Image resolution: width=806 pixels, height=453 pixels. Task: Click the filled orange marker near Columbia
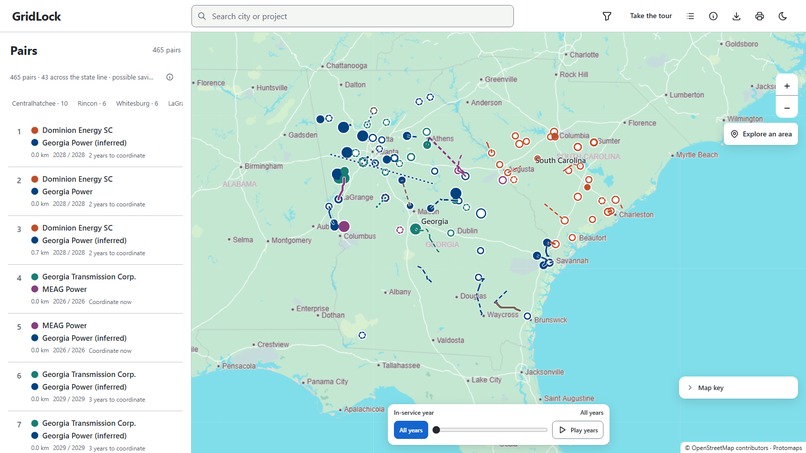(555, 137)
